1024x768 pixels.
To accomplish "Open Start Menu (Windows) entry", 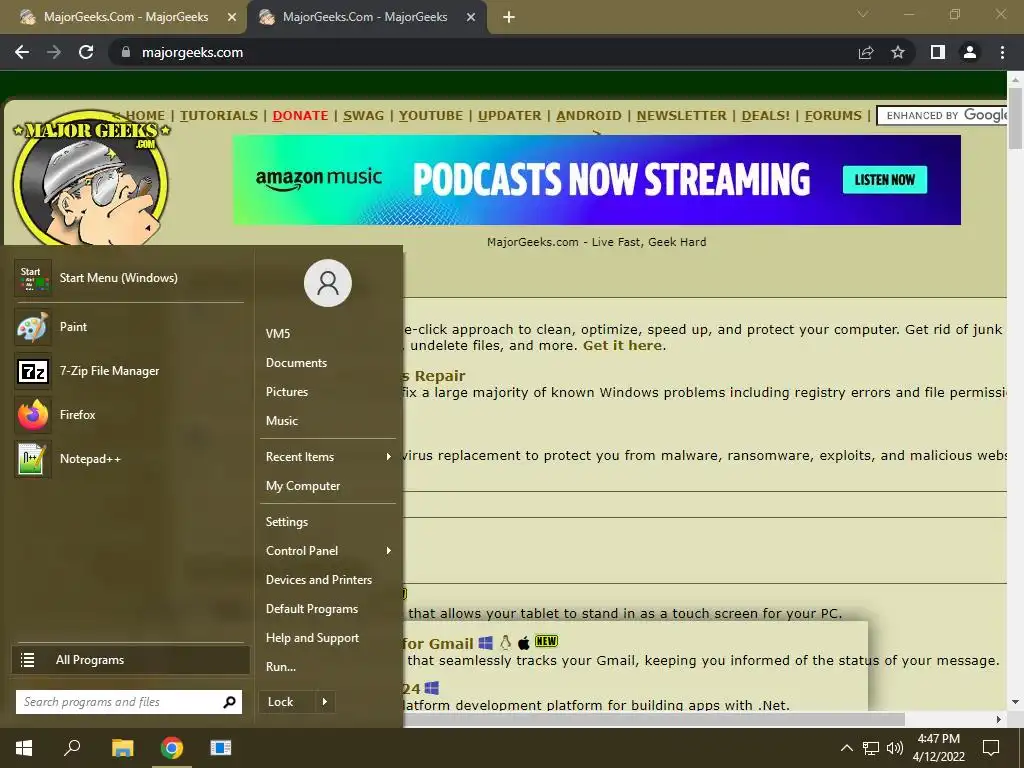I will [x=129, y=278].
